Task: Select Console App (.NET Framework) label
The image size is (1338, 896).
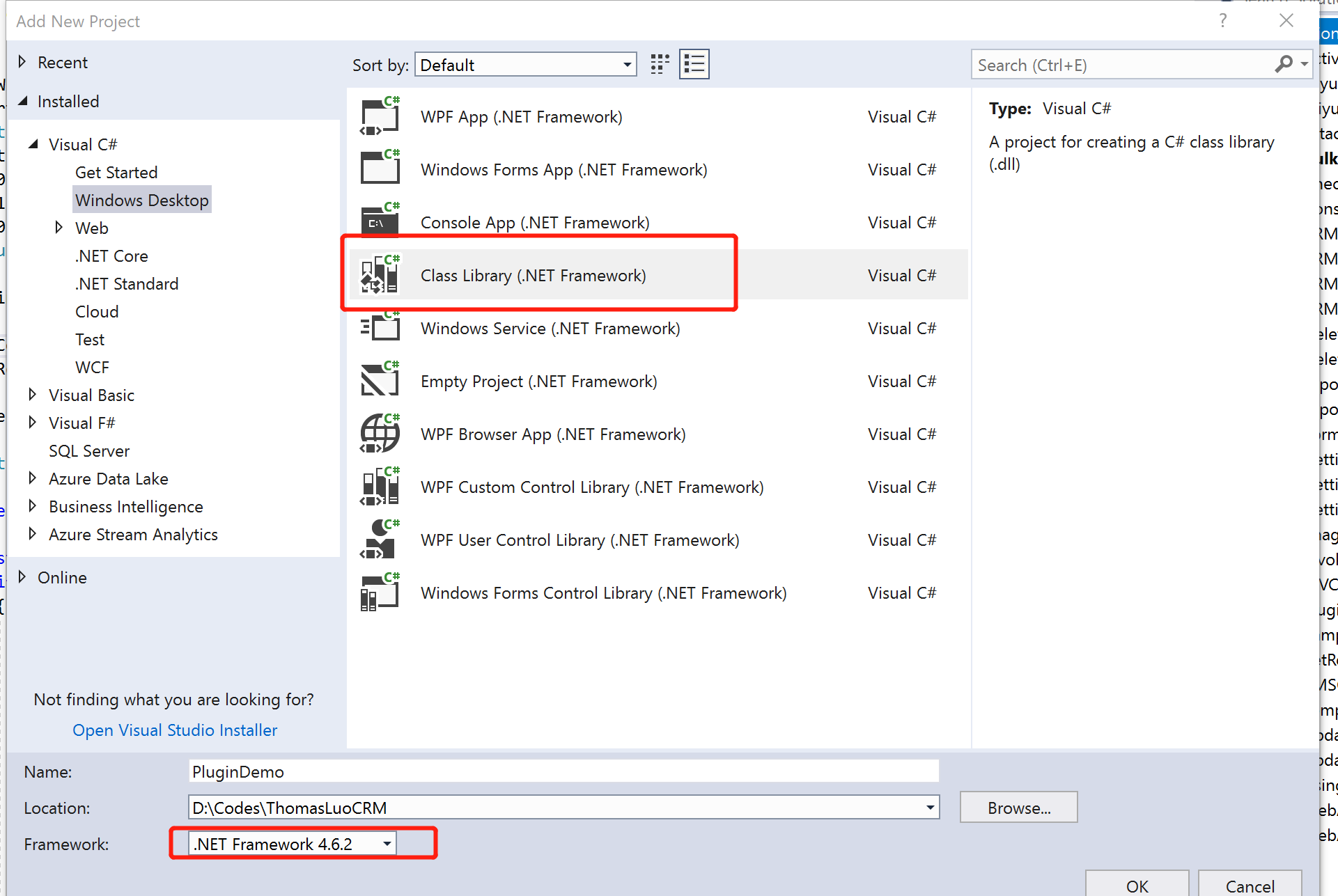Action: point(535,223)
